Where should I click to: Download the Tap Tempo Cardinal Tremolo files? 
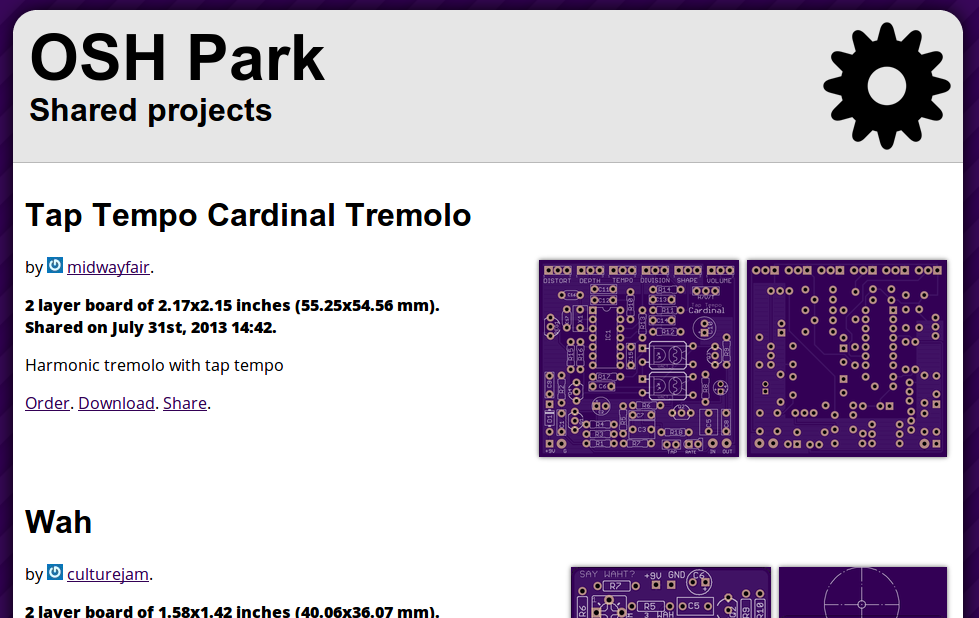(116, 402)
